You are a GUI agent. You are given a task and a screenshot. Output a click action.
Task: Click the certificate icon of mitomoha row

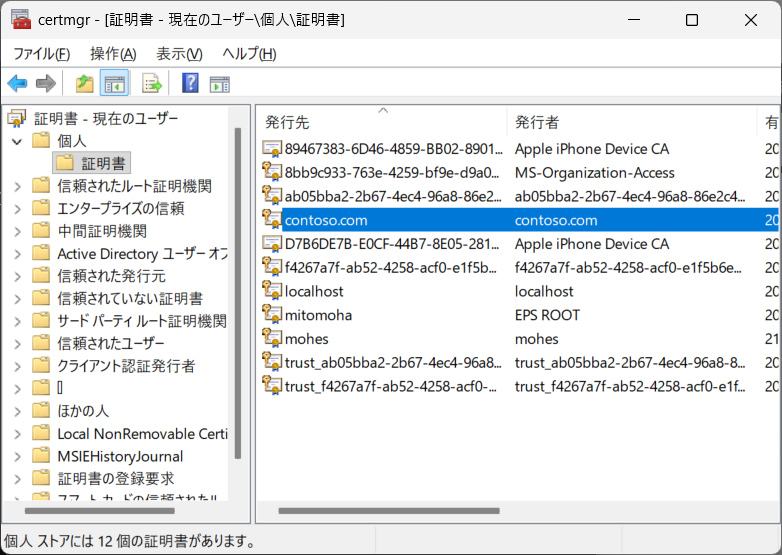[x=272, y=314]
